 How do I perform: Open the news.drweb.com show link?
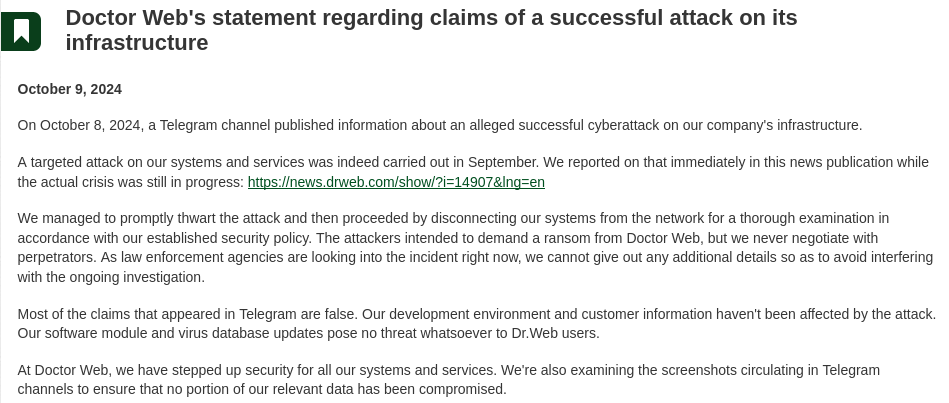pos(396,182)
